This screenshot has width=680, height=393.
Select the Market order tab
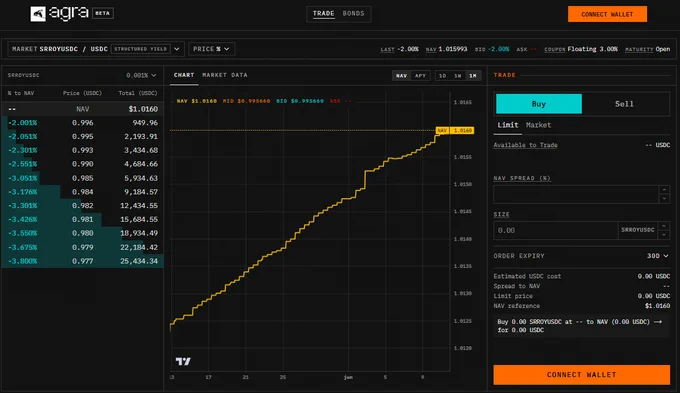tap(538, 125)
